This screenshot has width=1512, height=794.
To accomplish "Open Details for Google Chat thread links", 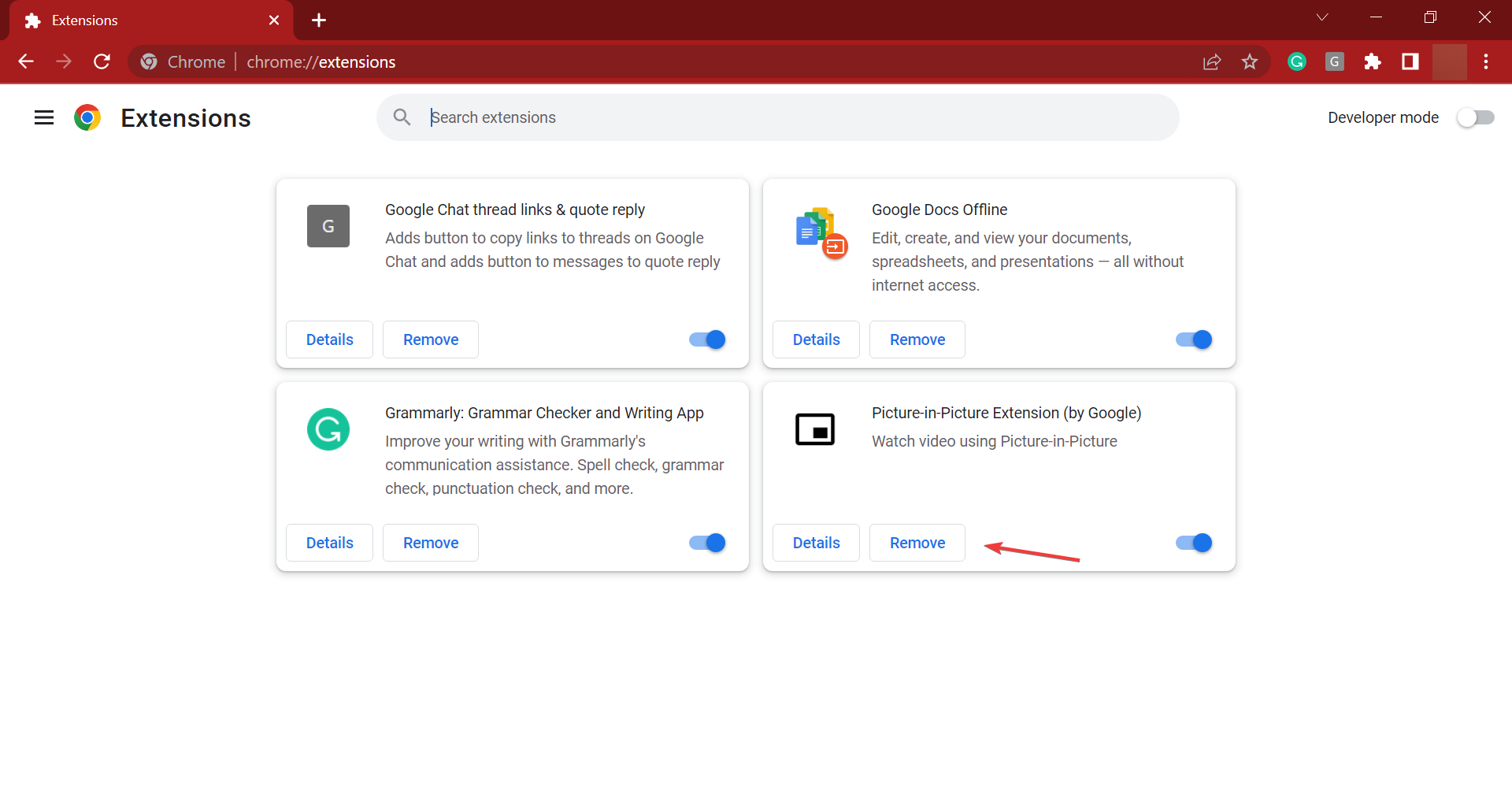I will [x=329, y=339].
